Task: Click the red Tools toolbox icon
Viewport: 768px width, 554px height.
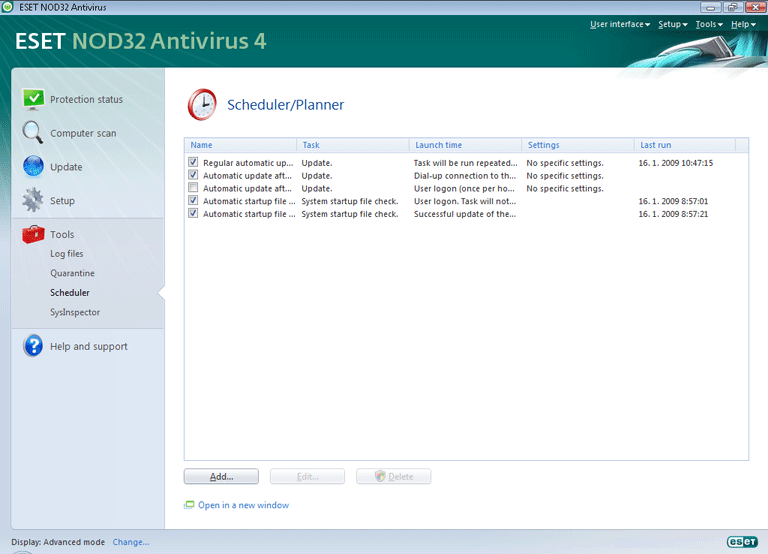Action: coord(33,234)
